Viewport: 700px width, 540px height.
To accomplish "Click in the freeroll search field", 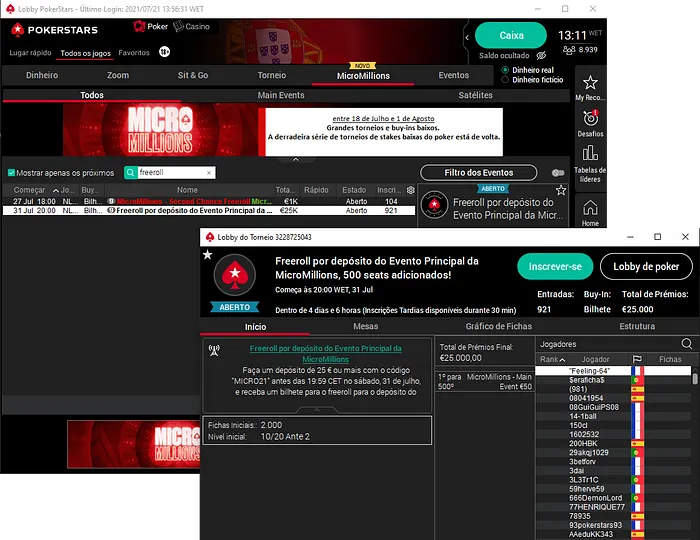I will (x=171, y=172).
